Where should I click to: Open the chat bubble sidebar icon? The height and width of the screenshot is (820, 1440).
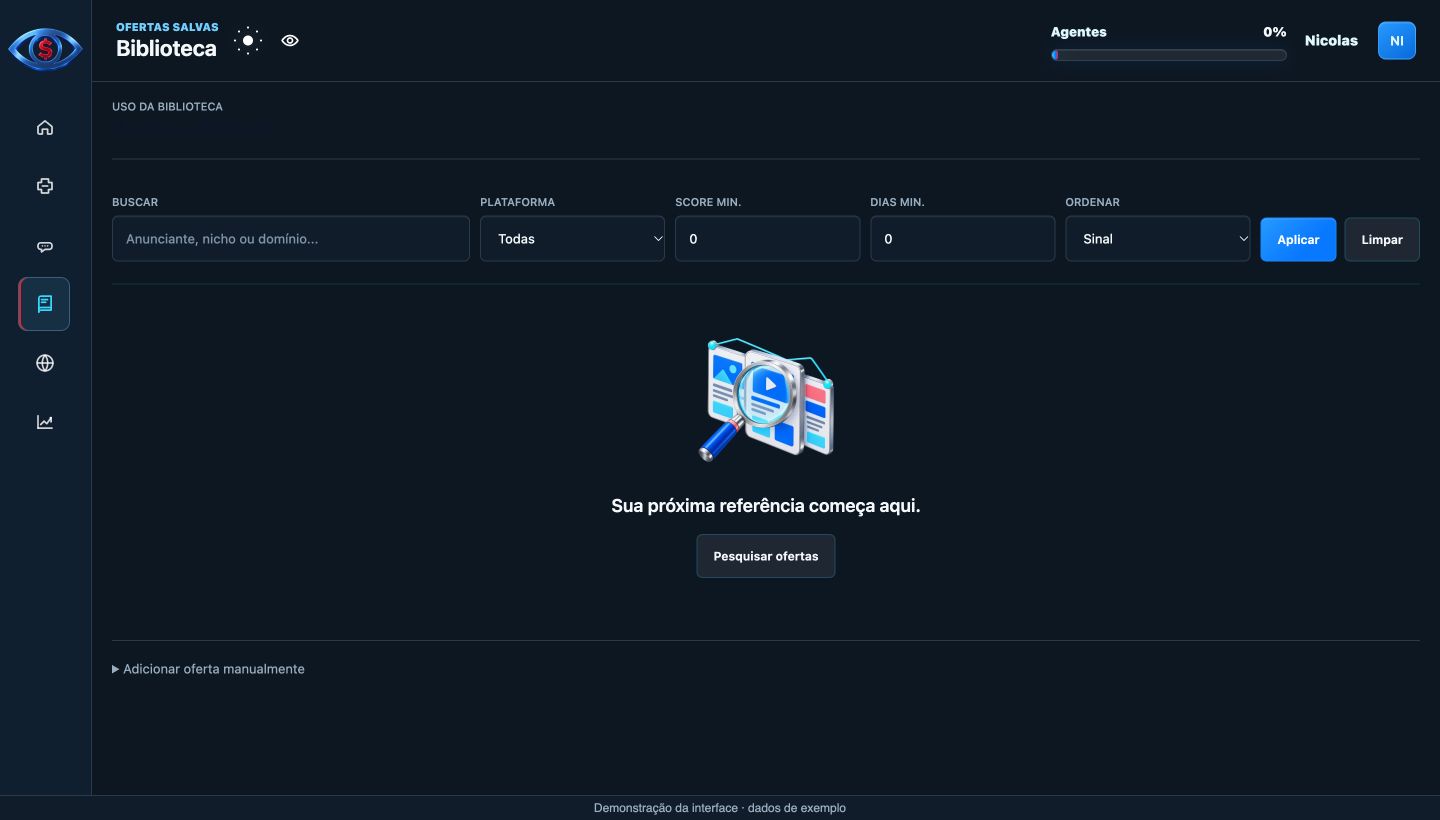point(45,246)
